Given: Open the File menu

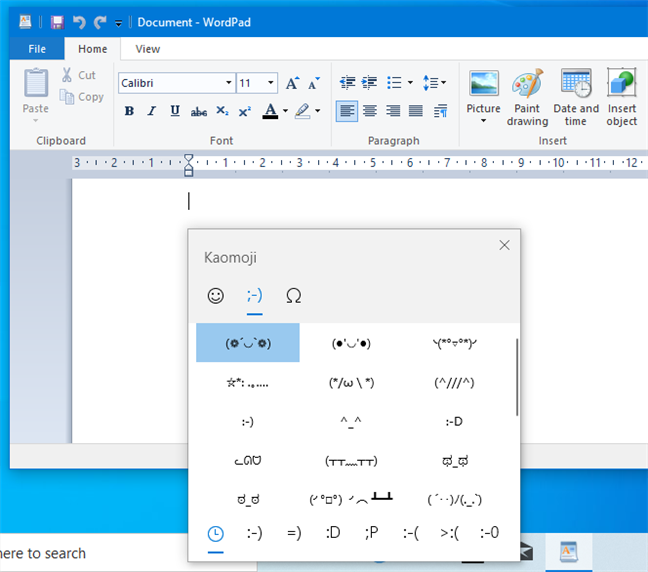Looking at the screenshot, I should [x=37, y=49].
